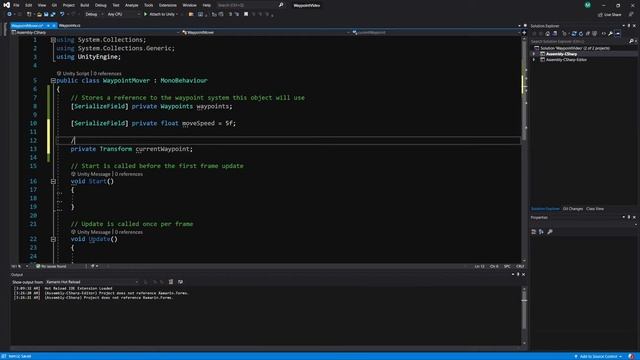Screen dimensions: 640x360
Task: Open the Help menu
Action: click(x=207, y=5)
